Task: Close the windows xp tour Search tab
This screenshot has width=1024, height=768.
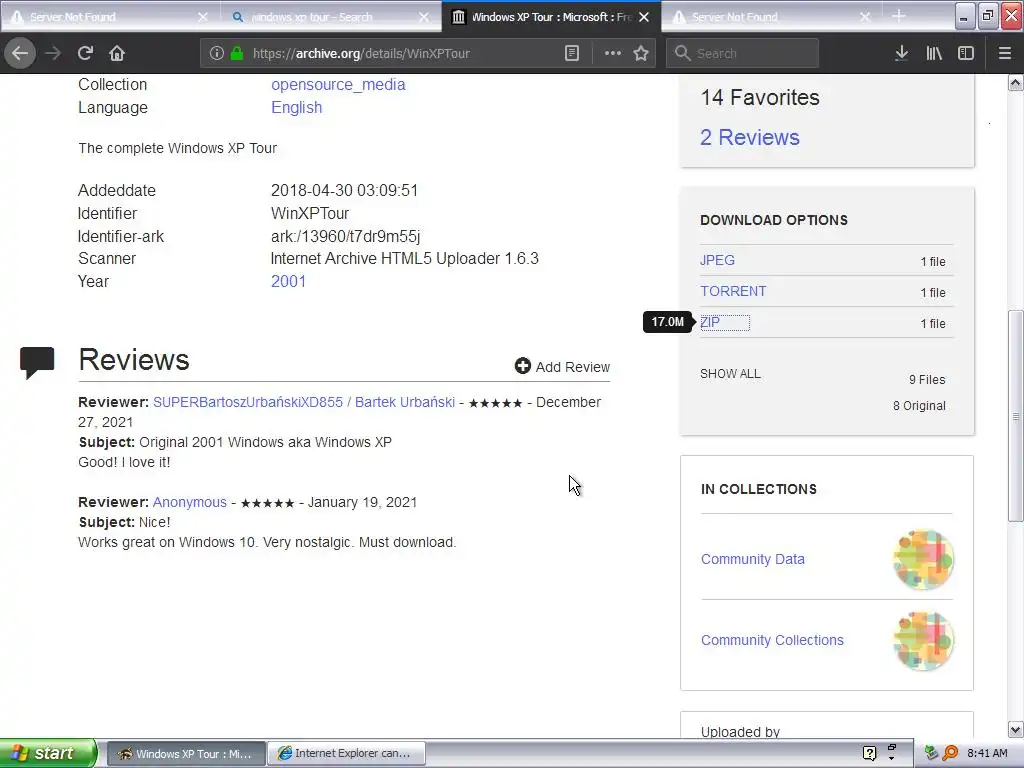Action: 424,17
